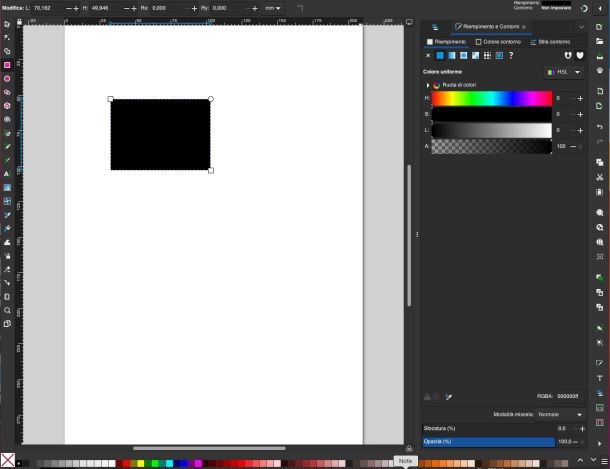Select the Selector arrow tool
Image resolution: width=610 pixels, height=469 pixels.
click(7, 24)
